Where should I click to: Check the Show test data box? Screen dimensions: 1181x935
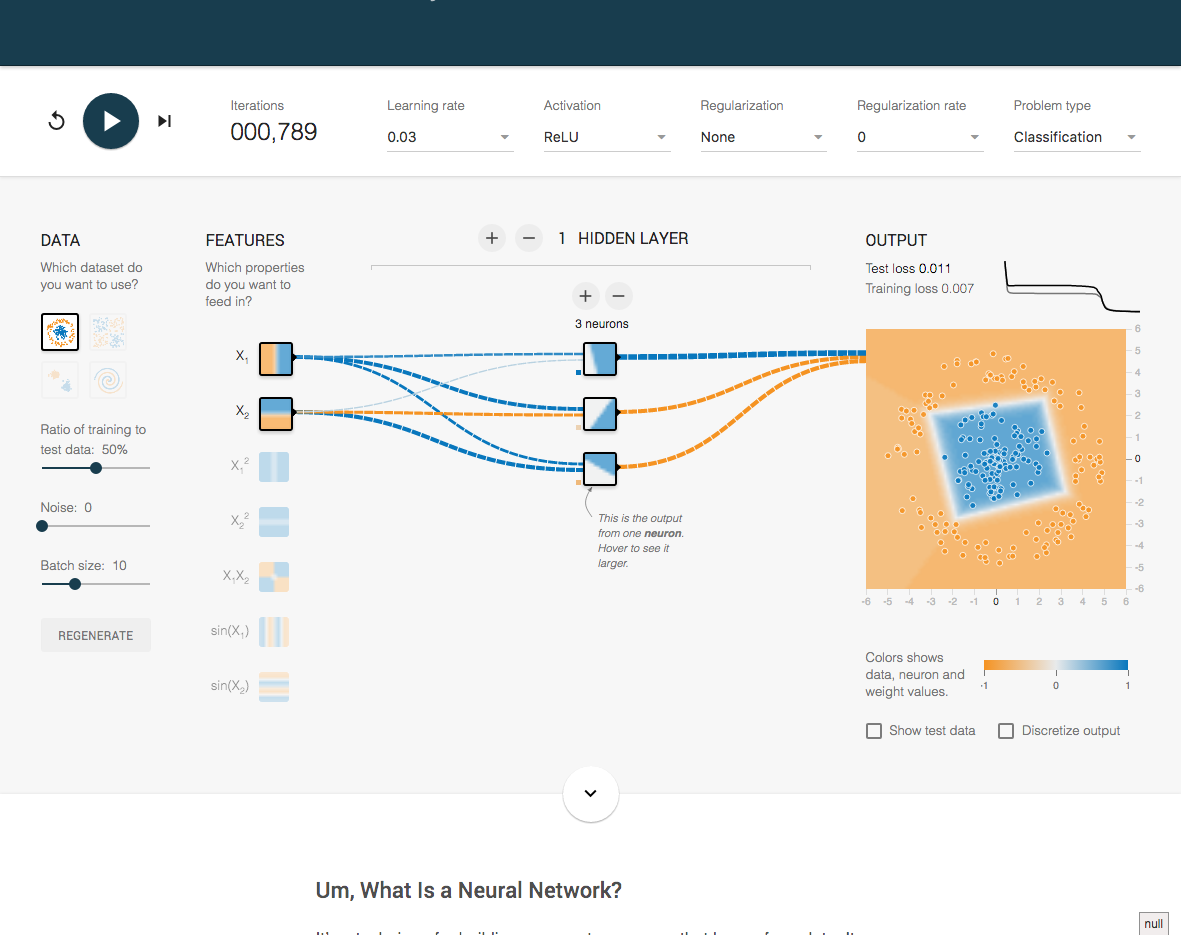[874, 731]
